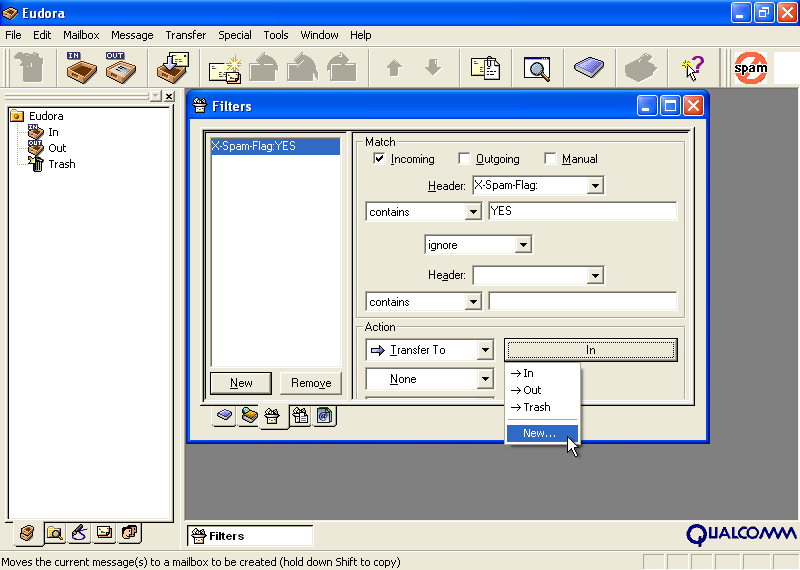
Task: Choose In in the mailbox popup
Action: (x=542, y=374)
